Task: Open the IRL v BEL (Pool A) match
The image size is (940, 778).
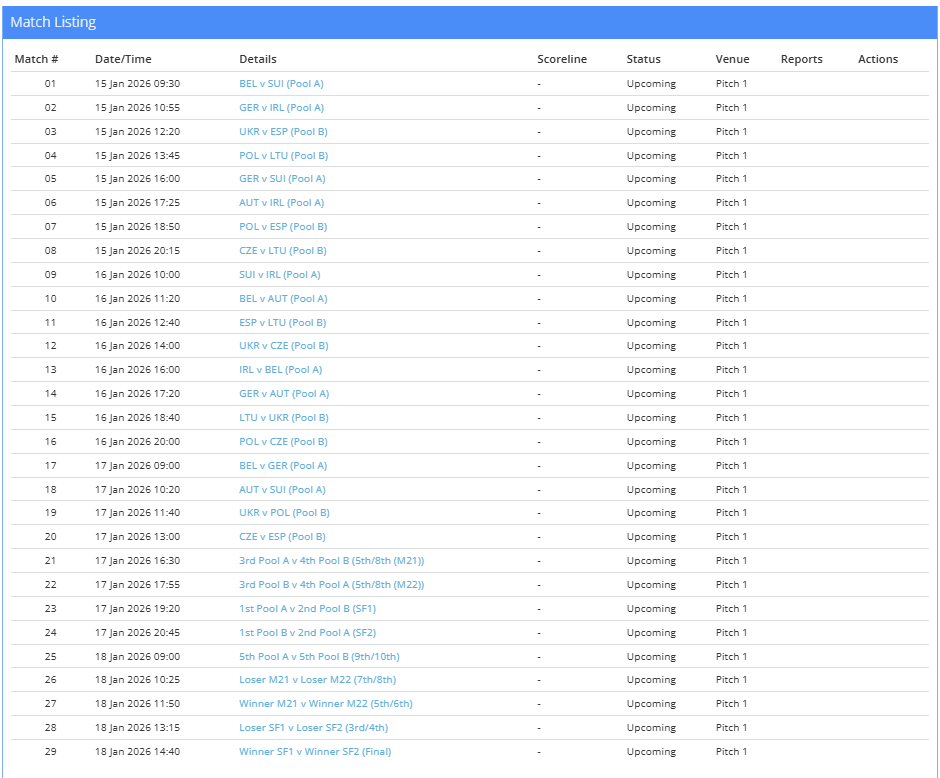Action: (280, 370)
